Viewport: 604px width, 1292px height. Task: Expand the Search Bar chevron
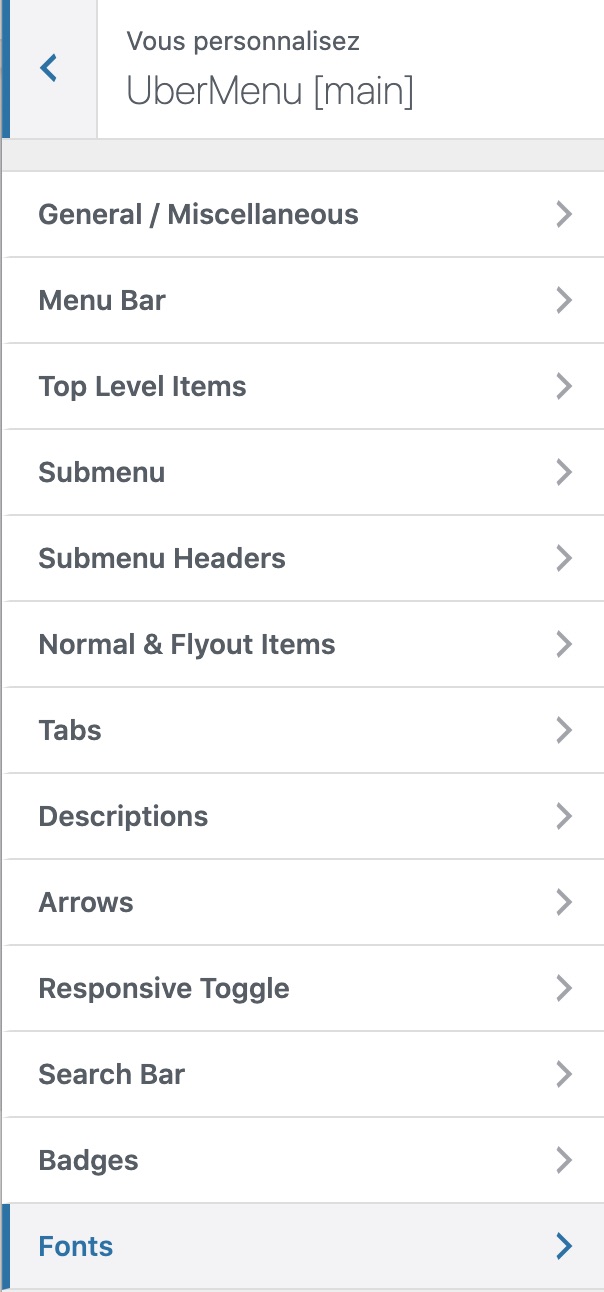click(x=563, y=1074)
